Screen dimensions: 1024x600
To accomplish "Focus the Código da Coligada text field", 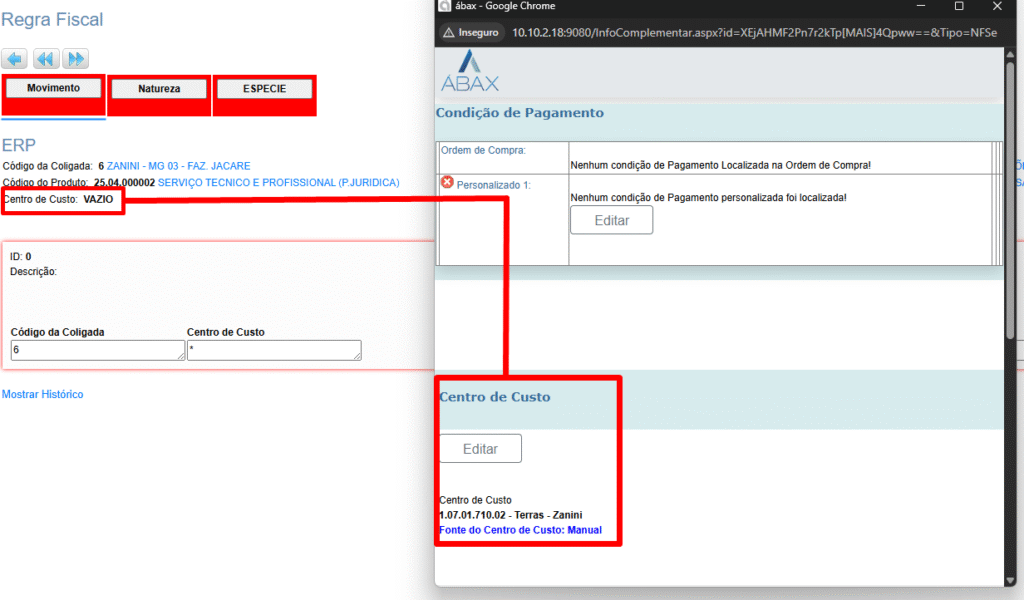I will (x=97, y=350).
